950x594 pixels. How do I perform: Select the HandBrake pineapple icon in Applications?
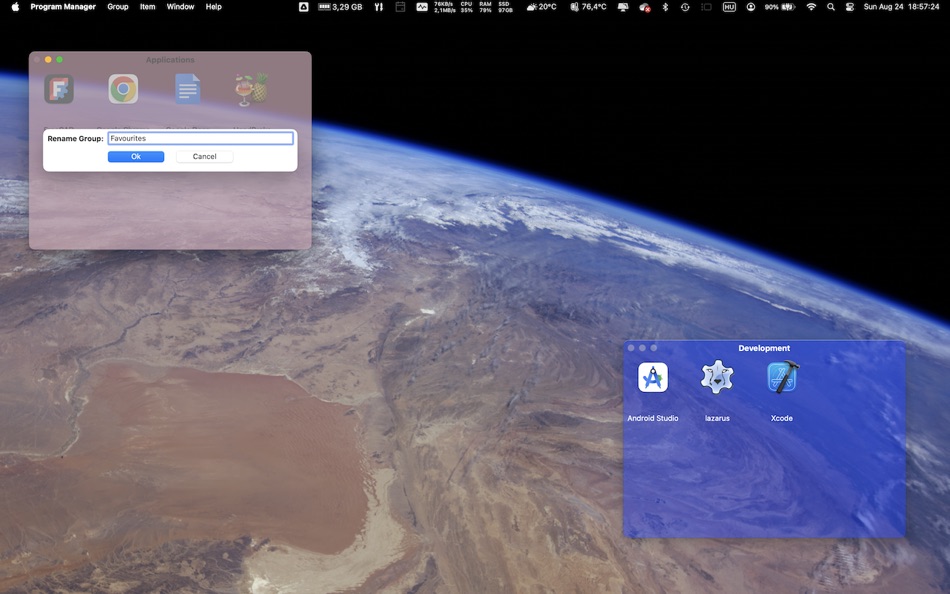252,89
